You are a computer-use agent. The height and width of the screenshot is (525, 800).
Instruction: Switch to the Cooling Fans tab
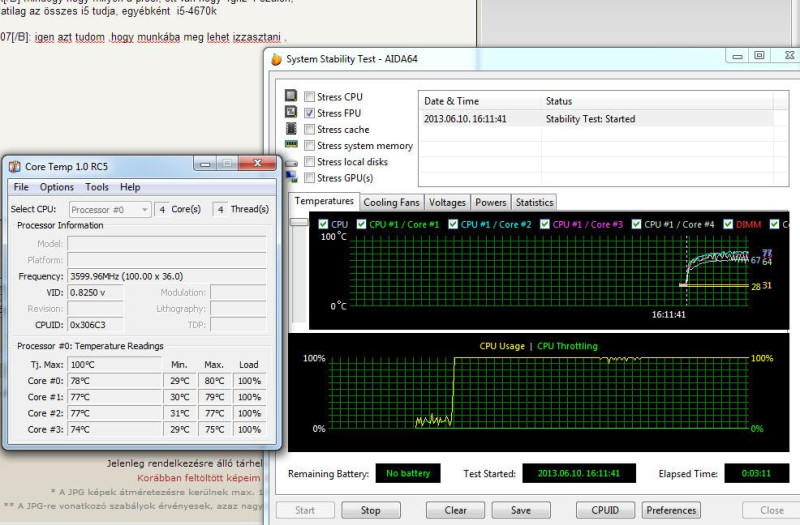[x=391, y=203]
